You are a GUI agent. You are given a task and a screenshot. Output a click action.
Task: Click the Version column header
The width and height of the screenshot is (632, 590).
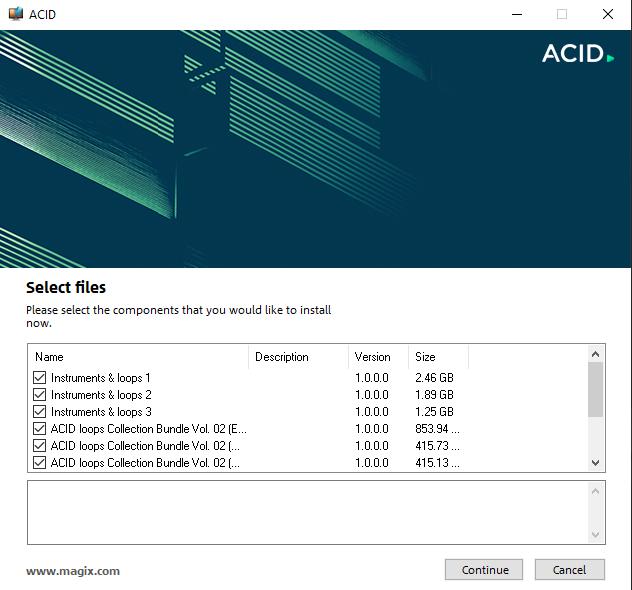pos(378,357)
